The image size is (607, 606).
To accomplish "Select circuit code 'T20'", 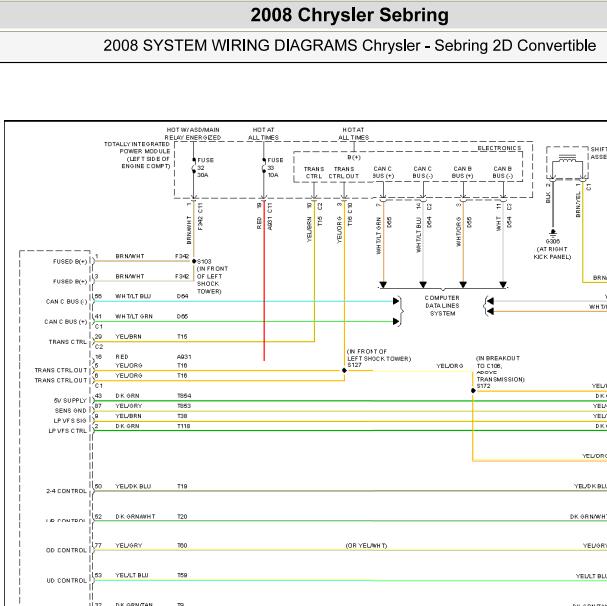I will point(182,517).
